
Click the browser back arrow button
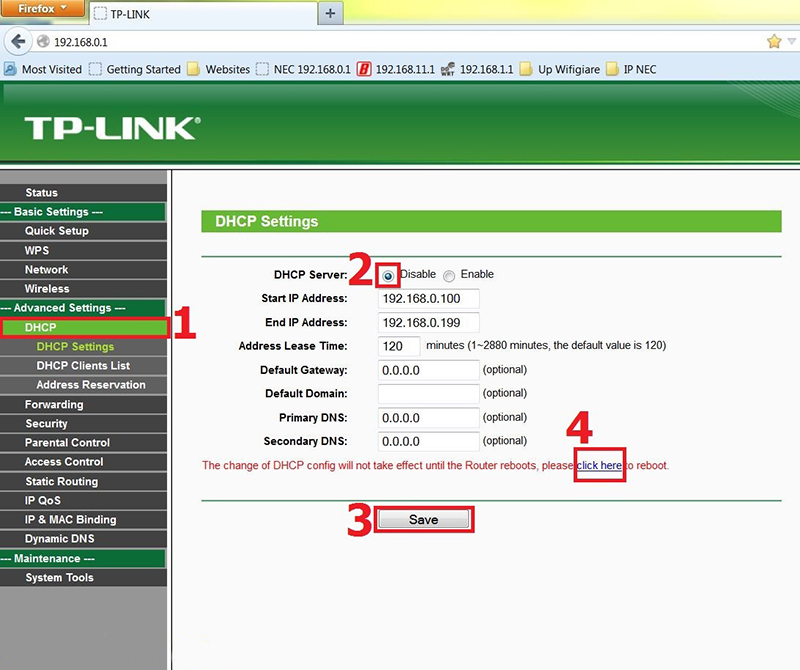18,41
